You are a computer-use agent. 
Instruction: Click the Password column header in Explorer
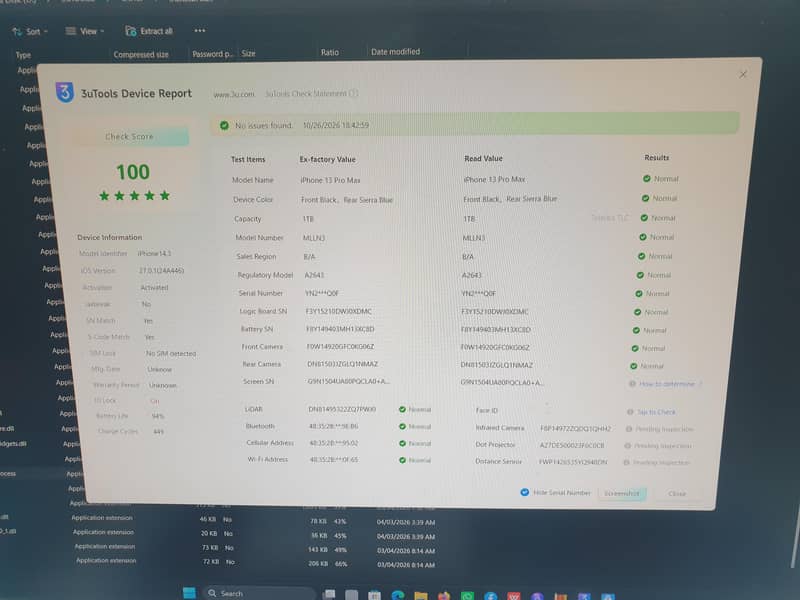point(212,54)
